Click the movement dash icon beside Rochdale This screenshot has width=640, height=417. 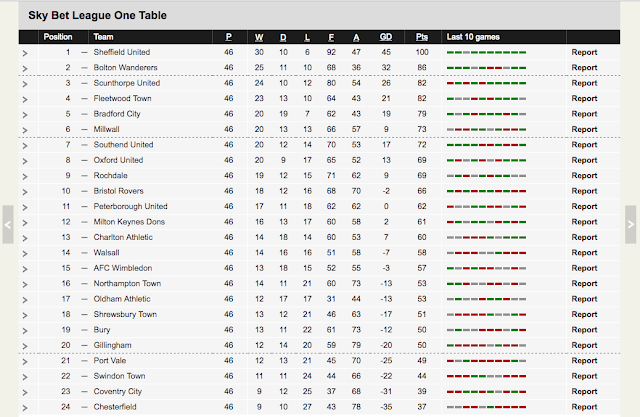click(84, 176)
